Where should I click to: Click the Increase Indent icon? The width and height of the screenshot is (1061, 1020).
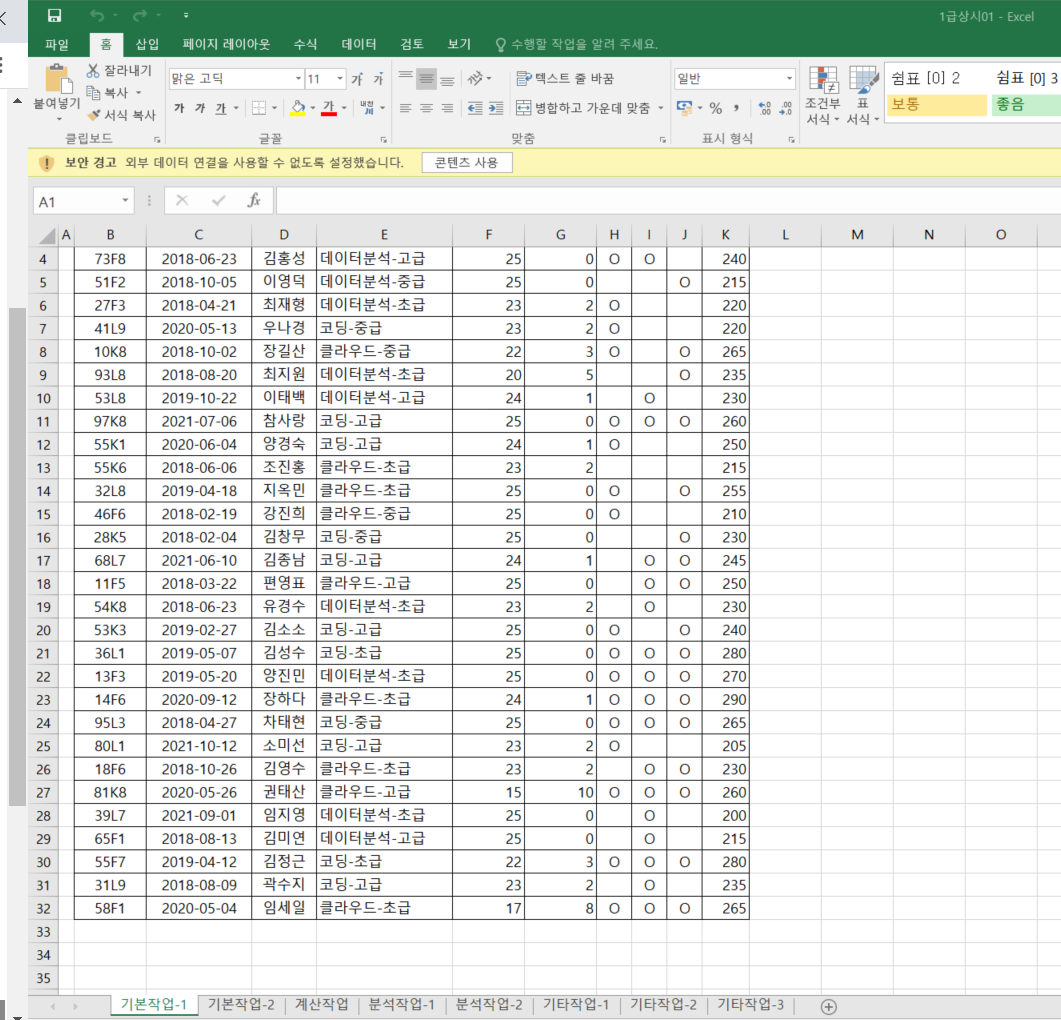coord(495,108)
